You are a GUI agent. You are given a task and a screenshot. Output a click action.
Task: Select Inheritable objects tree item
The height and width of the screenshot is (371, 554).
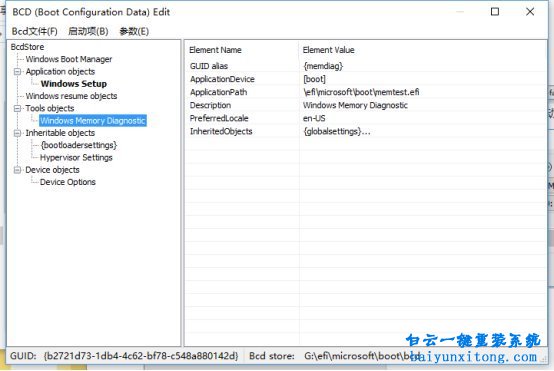60,133
